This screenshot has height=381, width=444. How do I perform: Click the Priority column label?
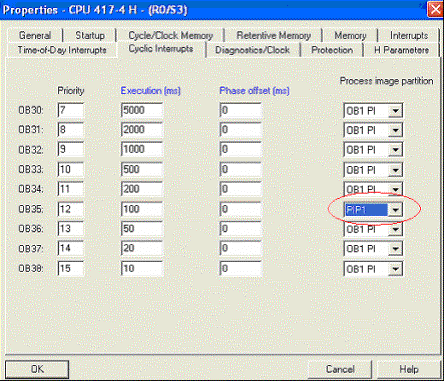pyautogui.click(x=71, y=91)
